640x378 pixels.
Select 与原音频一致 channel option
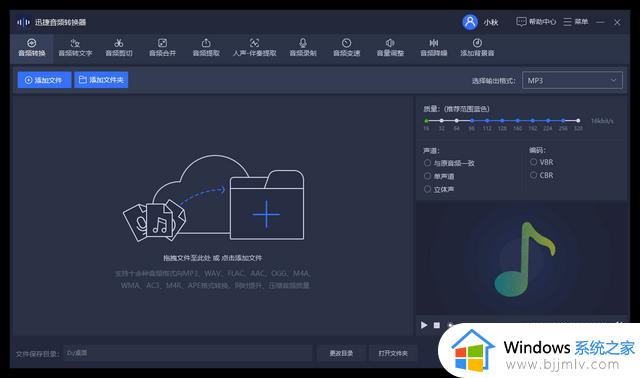click(x=449, y=163)
